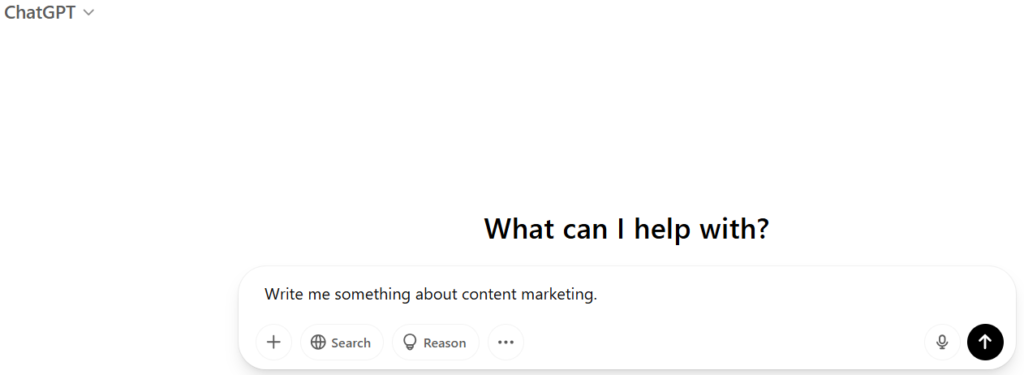Click the "What can I help with?" heading
Viewport: 1024px width, 375px height.
626,229
